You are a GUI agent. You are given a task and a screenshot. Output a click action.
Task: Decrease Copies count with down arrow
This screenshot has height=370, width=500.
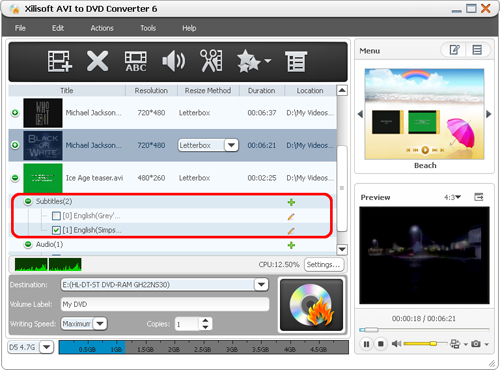205,327
